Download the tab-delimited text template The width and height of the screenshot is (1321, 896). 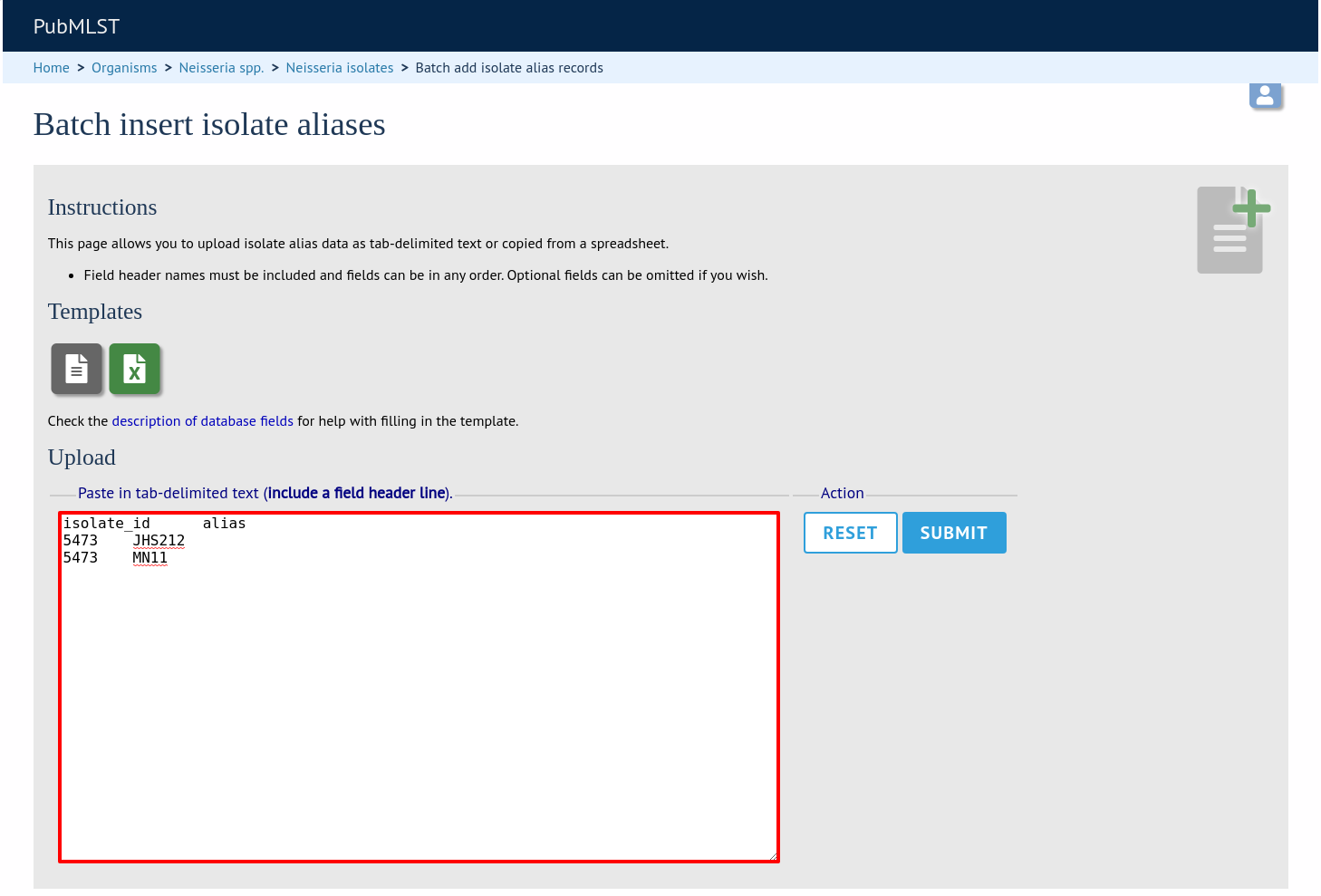click(x=77, y=369)
